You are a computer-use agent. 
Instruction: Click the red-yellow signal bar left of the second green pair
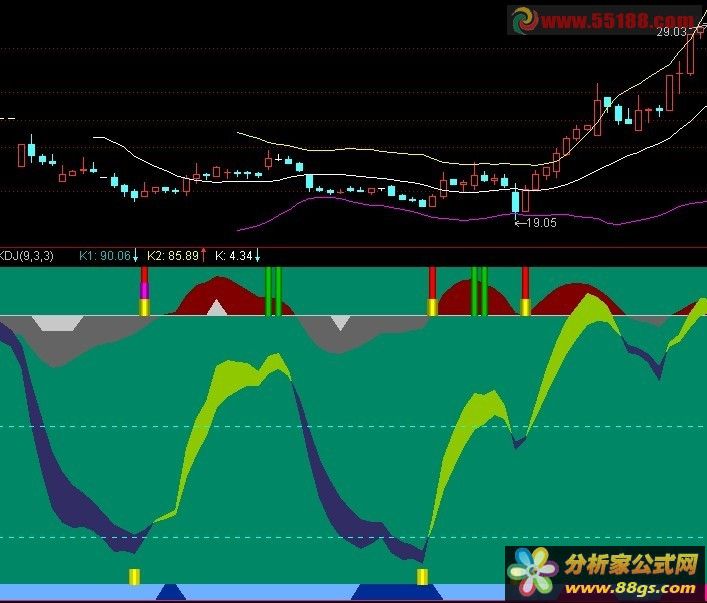click(432, 291)
